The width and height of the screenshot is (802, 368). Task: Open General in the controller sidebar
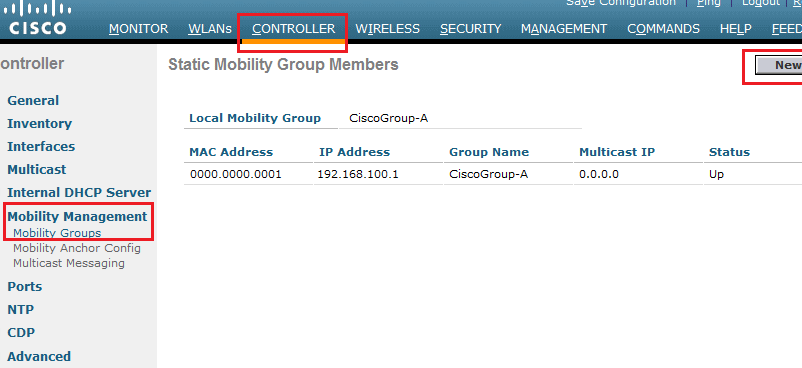[33, 100]
